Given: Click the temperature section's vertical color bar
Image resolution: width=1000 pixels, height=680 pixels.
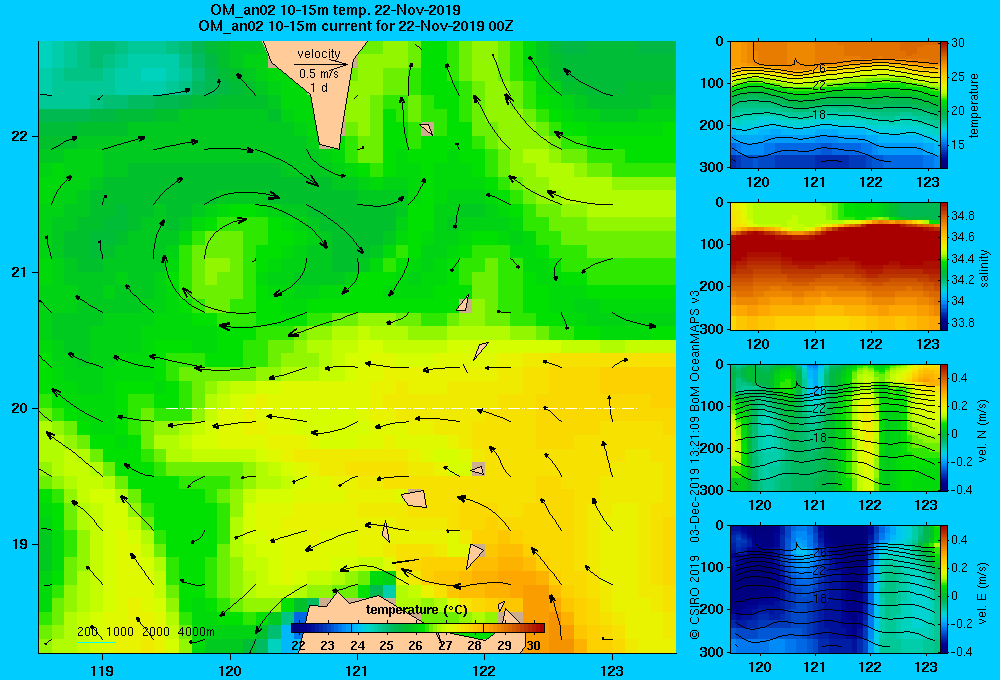Looking at the screenshot, I should (944, 105).
